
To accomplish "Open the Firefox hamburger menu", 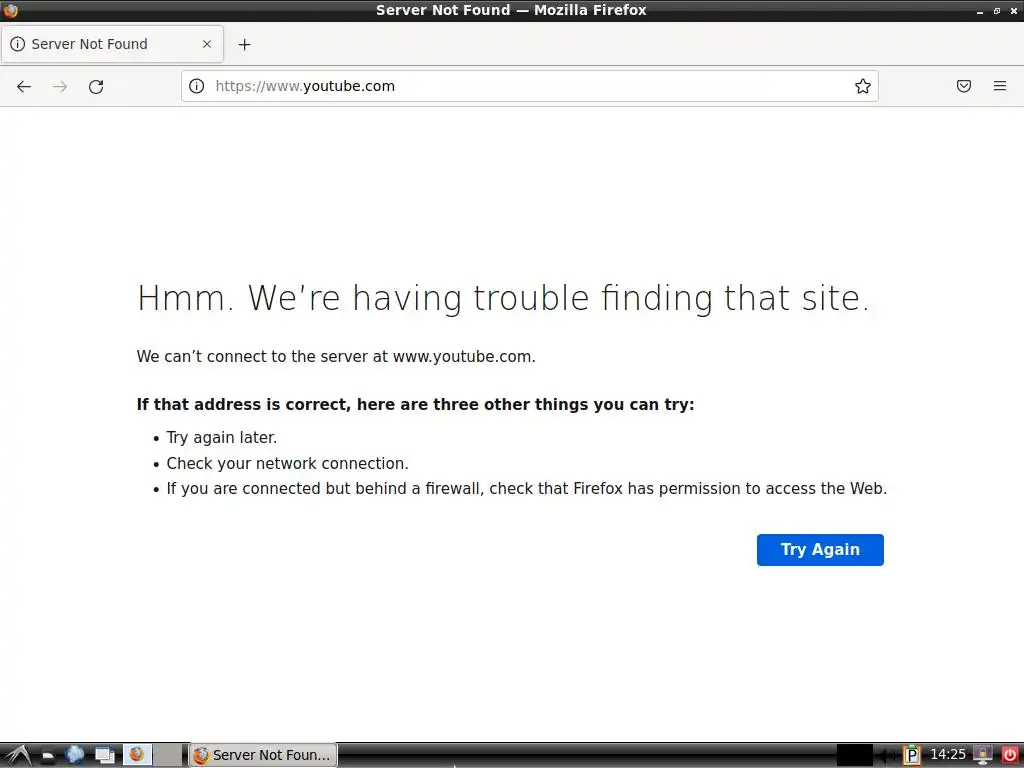I will 1000,86.
